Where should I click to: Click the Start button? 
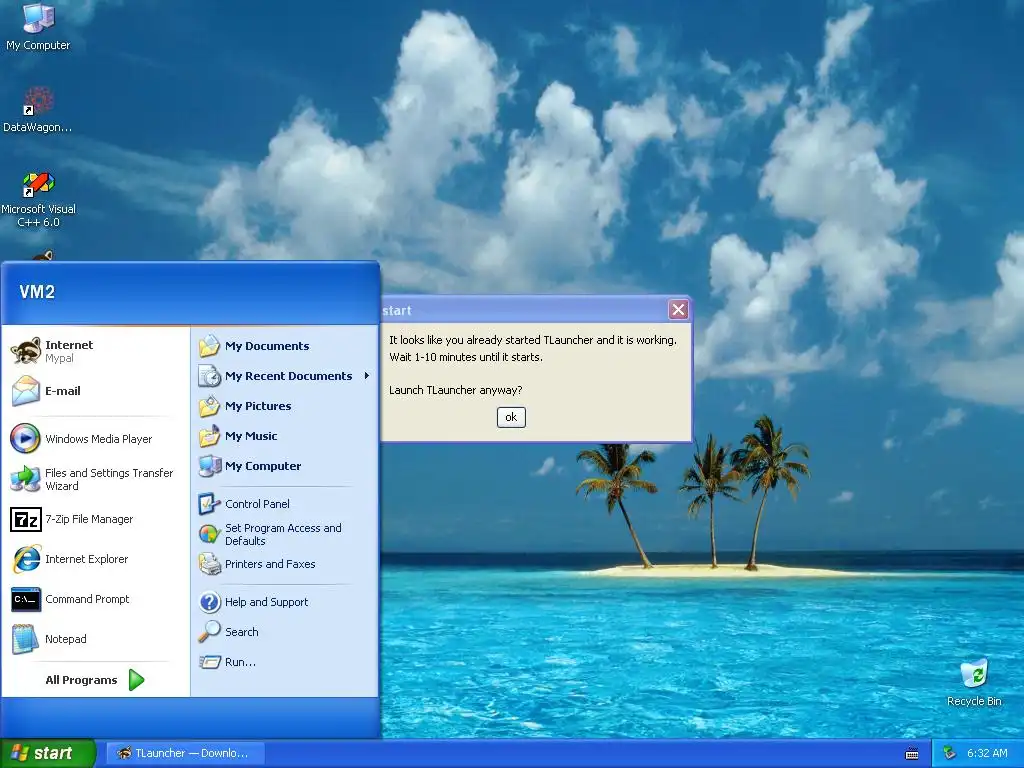tap(48, 753)
